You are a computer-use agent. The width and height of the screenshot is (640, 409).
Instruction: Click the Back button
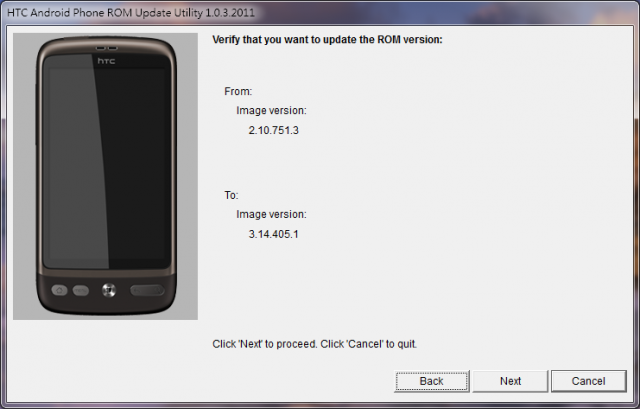tap(431, 381)
